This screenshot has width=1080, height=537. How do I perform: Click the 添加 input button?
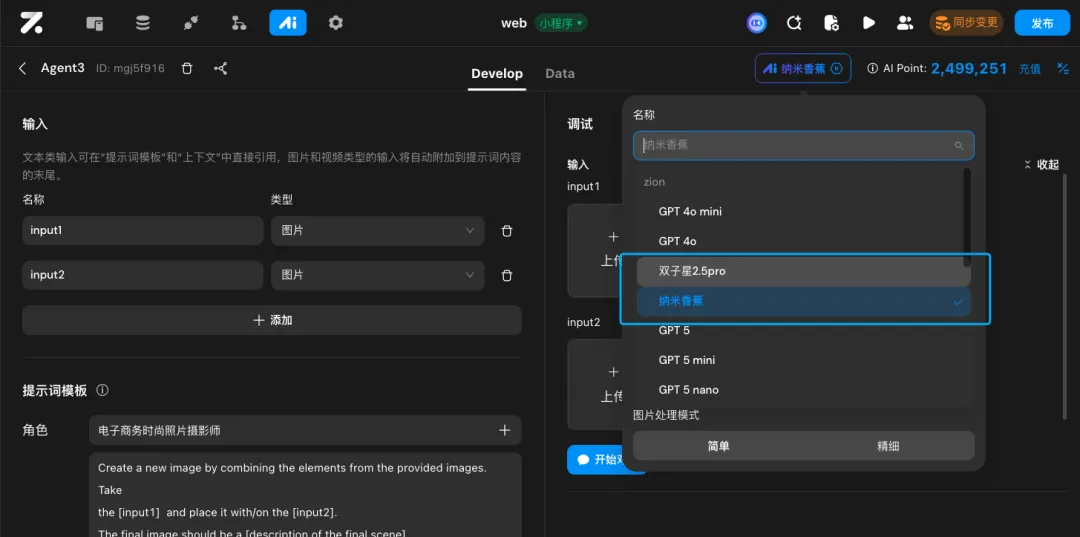pyautogui.click(x=271, y=320)
